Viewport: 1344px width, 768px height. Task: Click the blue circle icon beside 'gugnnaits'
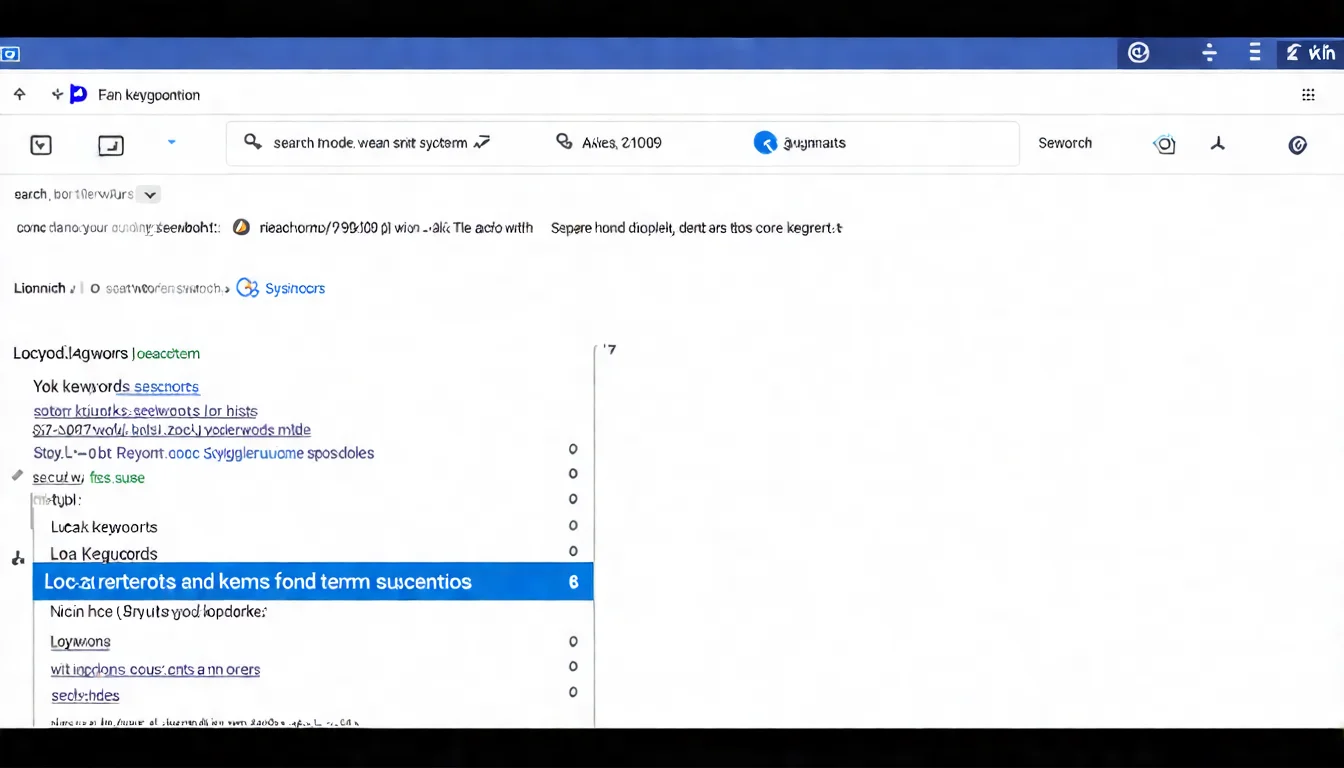(x=765, y=143)
